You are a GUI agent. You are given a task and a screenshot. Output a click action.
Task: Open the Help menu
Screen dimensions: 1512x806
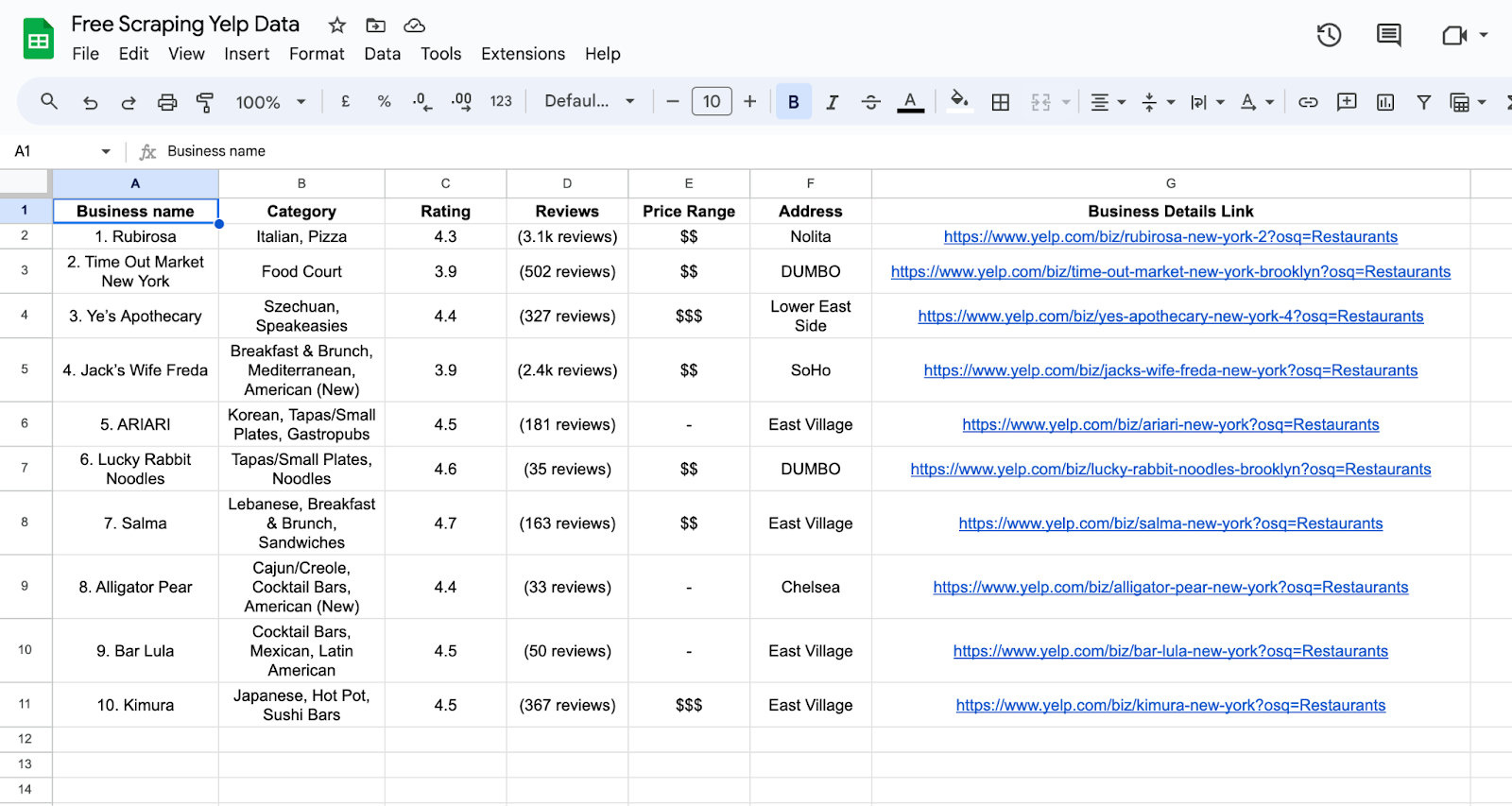tap(602, 54)
